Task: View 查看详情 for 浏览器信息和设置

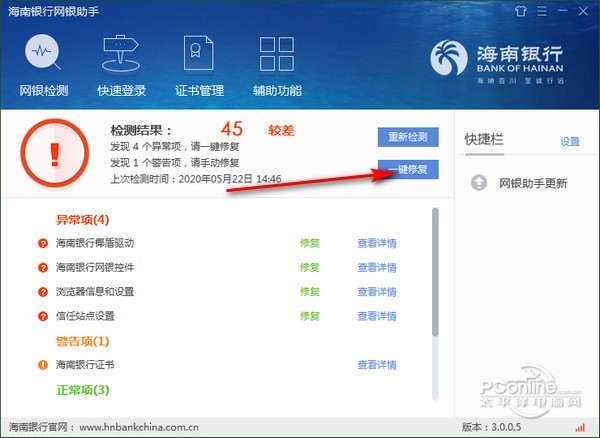Action: pyautogui.click(x=377, y=292)
